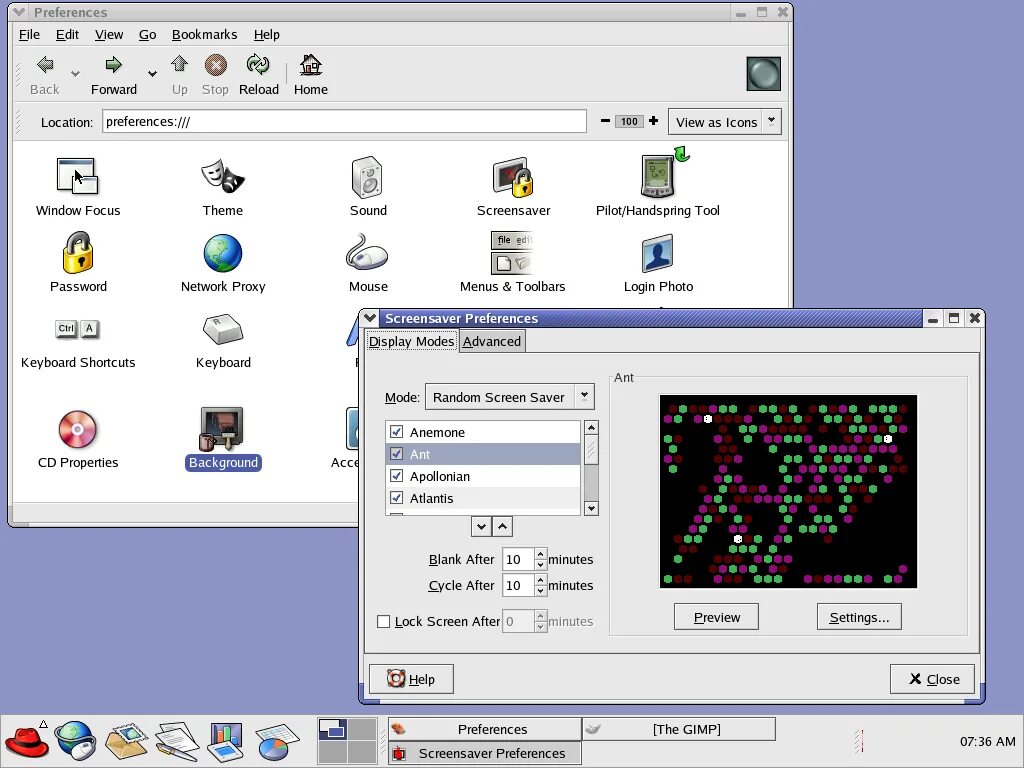1024x768 pixels.
Task: Select previous screensaver with the up arrow button
Action: pyautogui.click(x=502, y=526)
